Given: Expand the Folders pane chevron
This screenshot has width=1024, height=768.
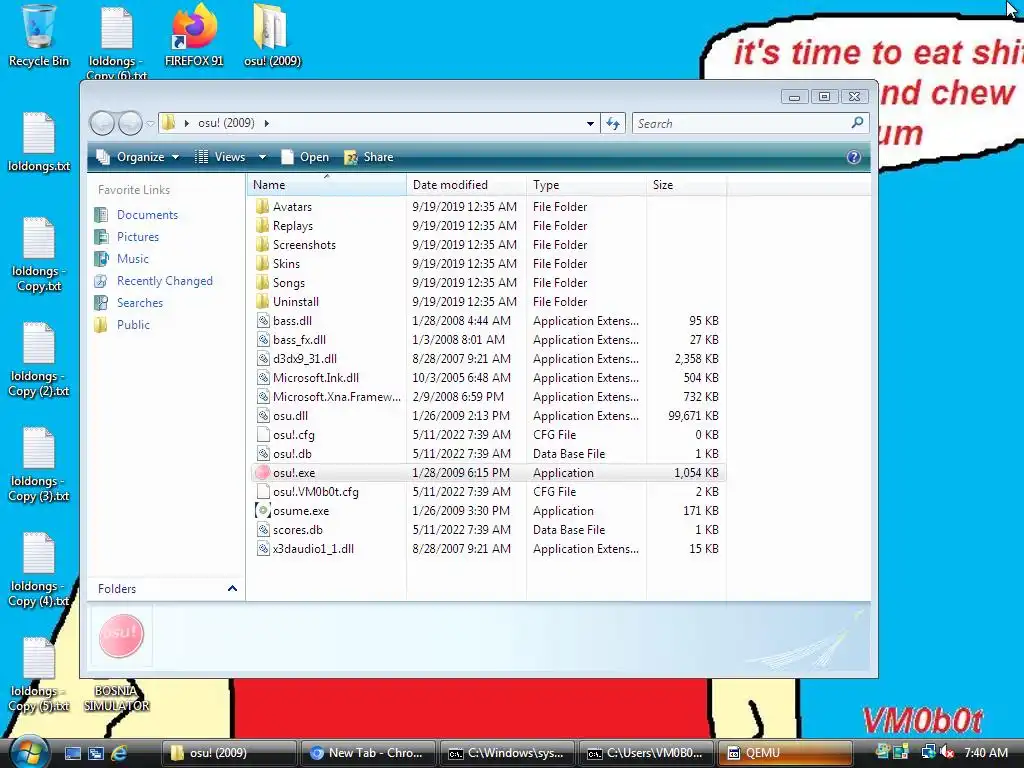Looking at the screenshot, I should click(x=232, y=588).
